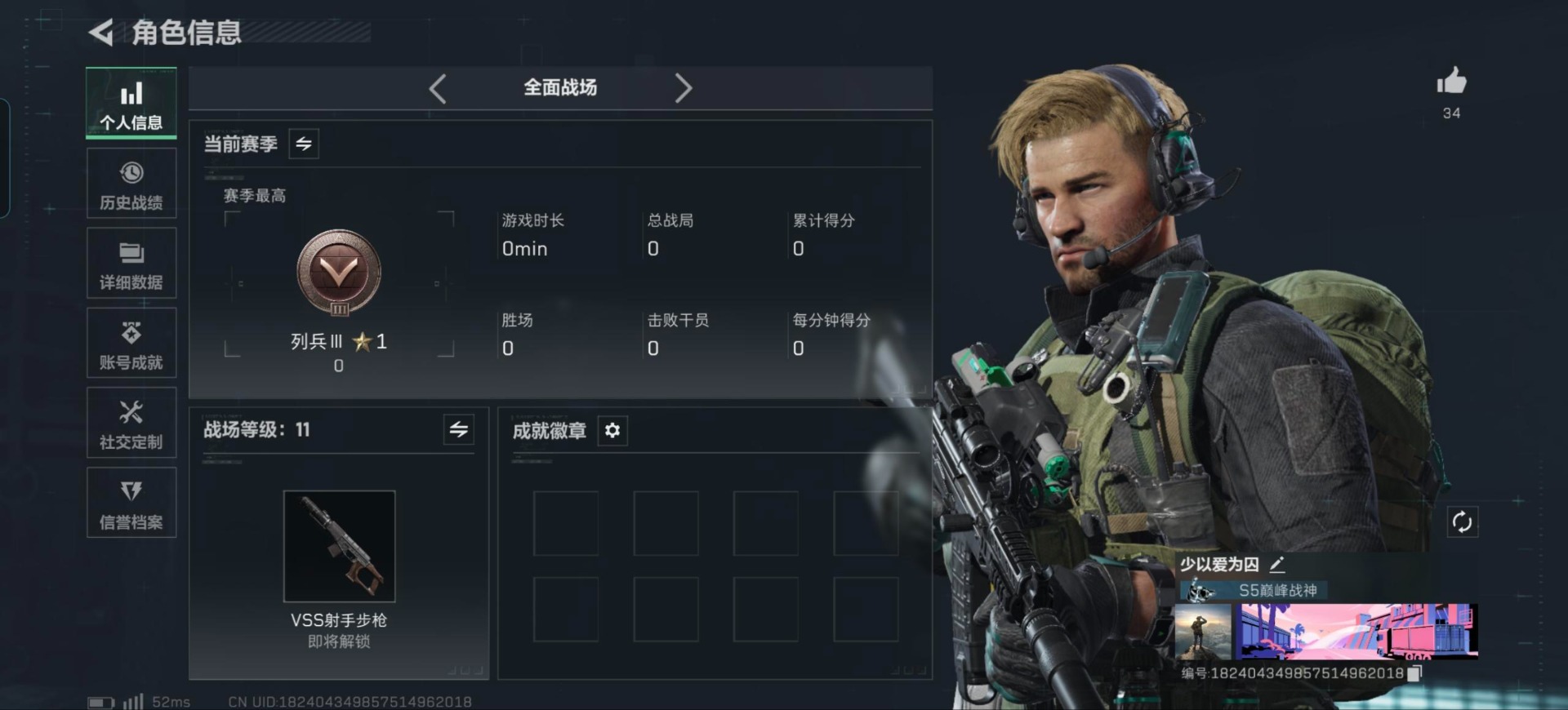Go back using the arrow beside 角色信息
Viewport: 1568px width, 710px height.
point(101,33)
